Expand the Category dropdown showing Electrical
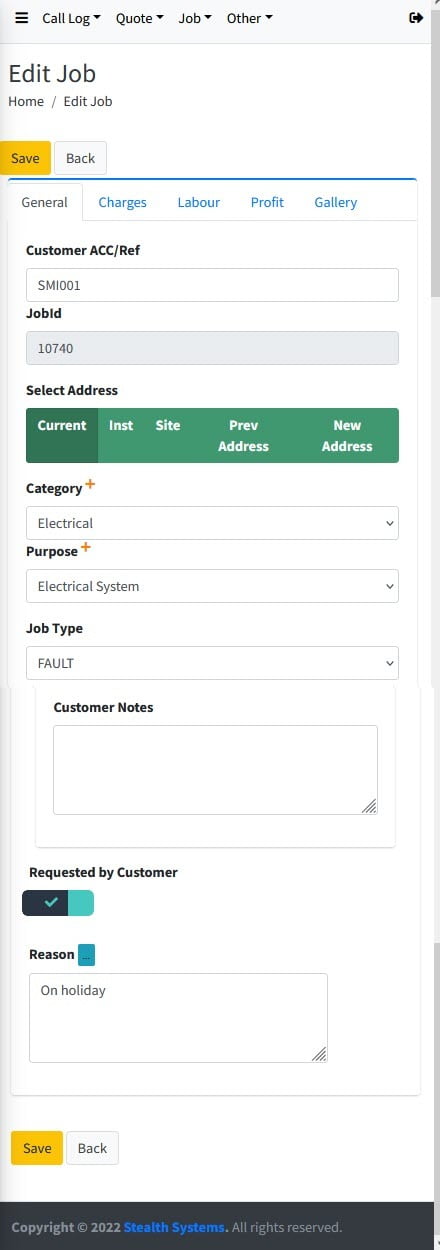The image size is (440, 1250). [212, 523]
